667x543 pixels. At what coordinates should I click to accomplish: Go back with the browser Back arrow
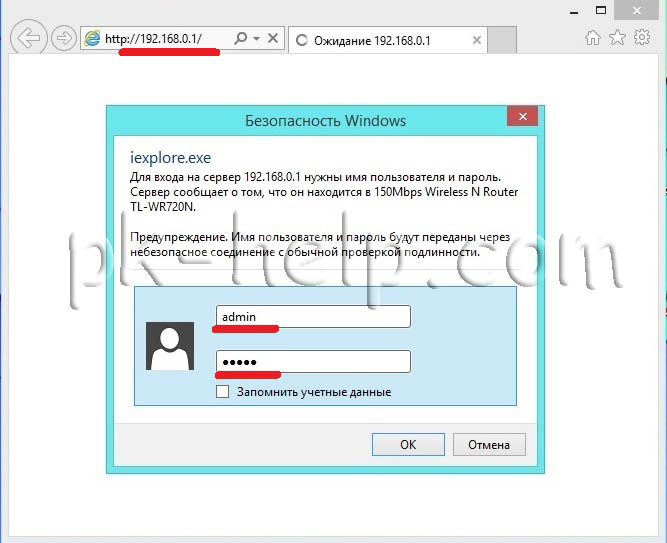29,38
